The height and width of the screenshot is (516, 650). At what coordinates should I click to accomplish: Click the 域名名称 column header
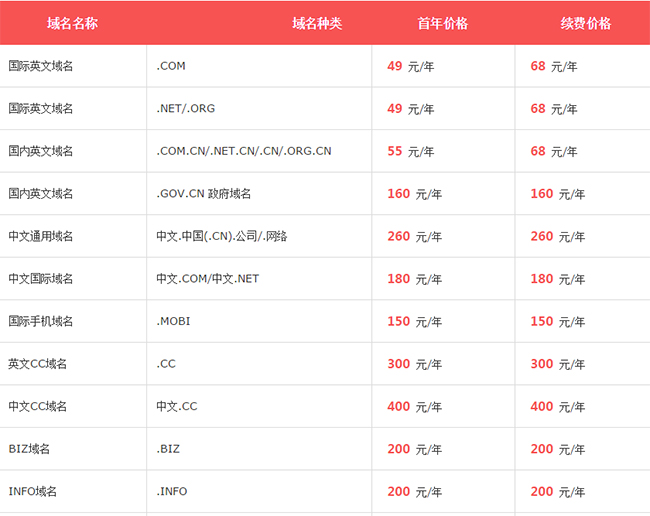(x=72, y=23)
